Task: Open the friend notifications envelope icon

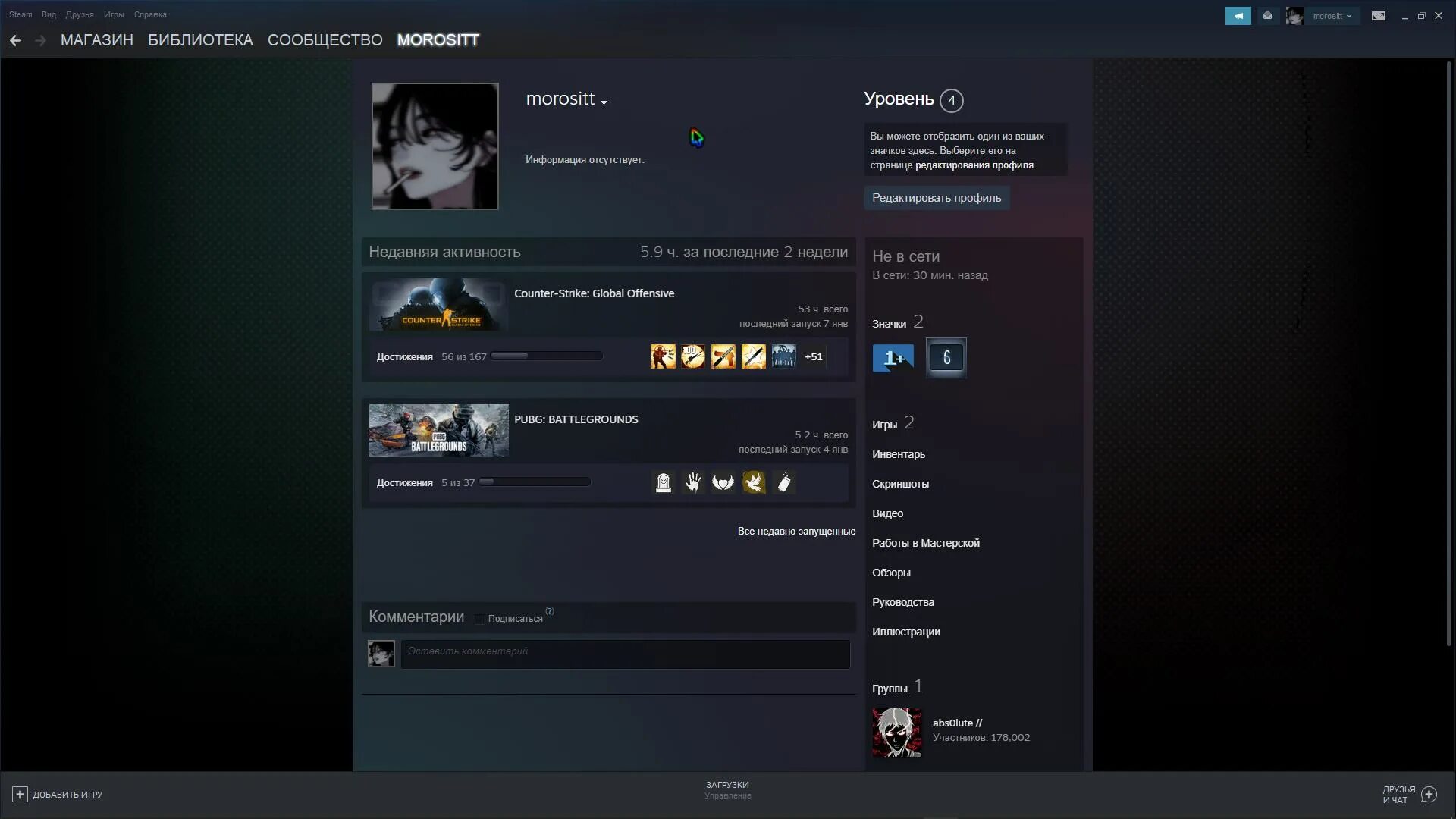Action: tap(1267, 16)
